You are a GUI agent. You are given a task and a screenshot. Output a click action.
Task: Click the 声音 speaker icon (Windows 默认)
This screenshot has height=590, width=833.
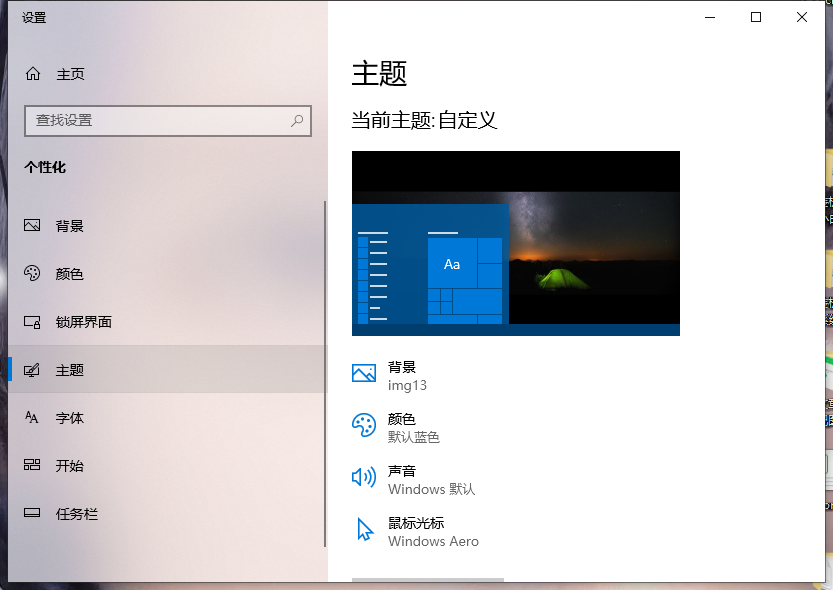pos(364,478)
